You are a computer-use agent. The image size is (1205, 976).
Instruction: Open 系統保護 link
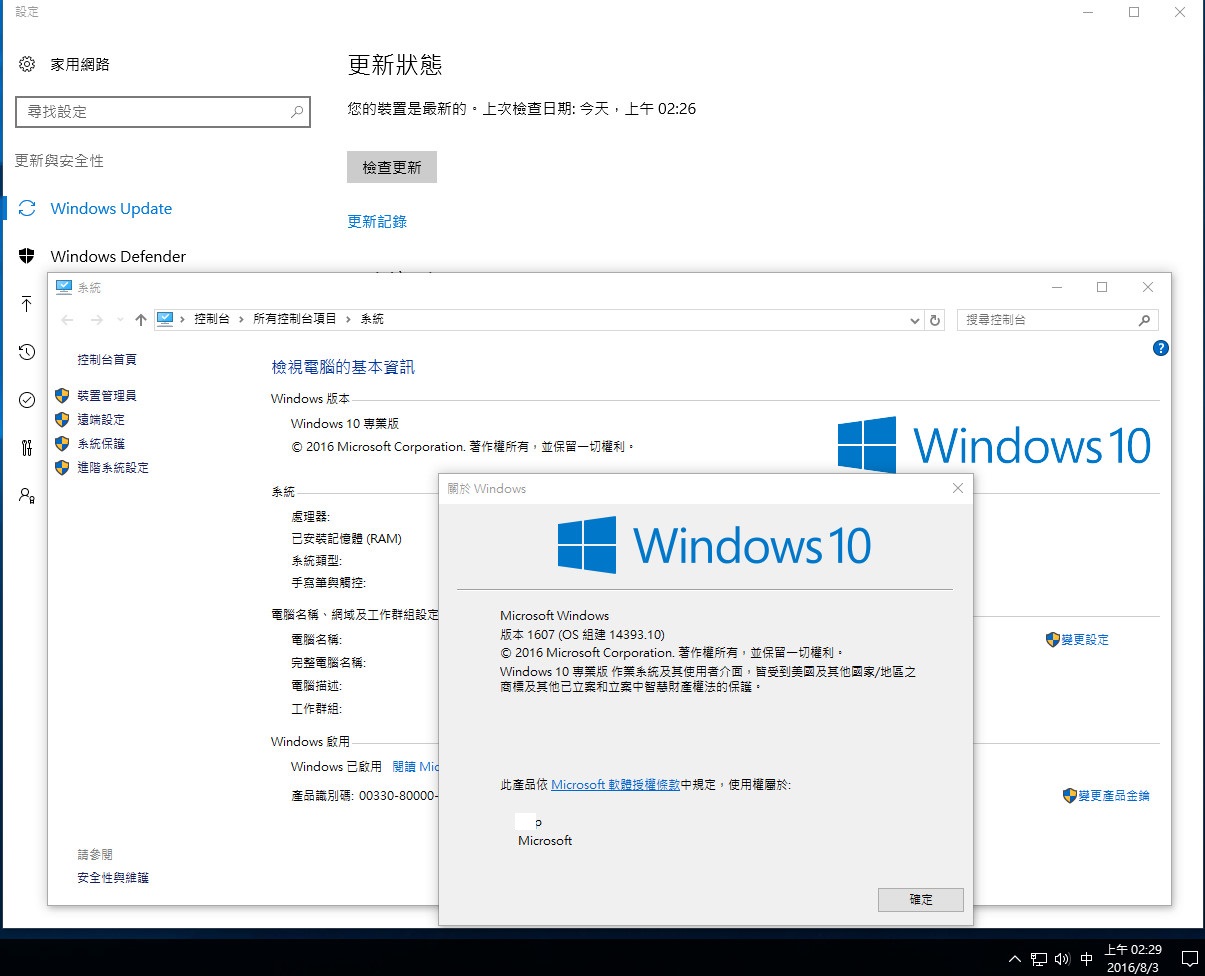(101, 444)
